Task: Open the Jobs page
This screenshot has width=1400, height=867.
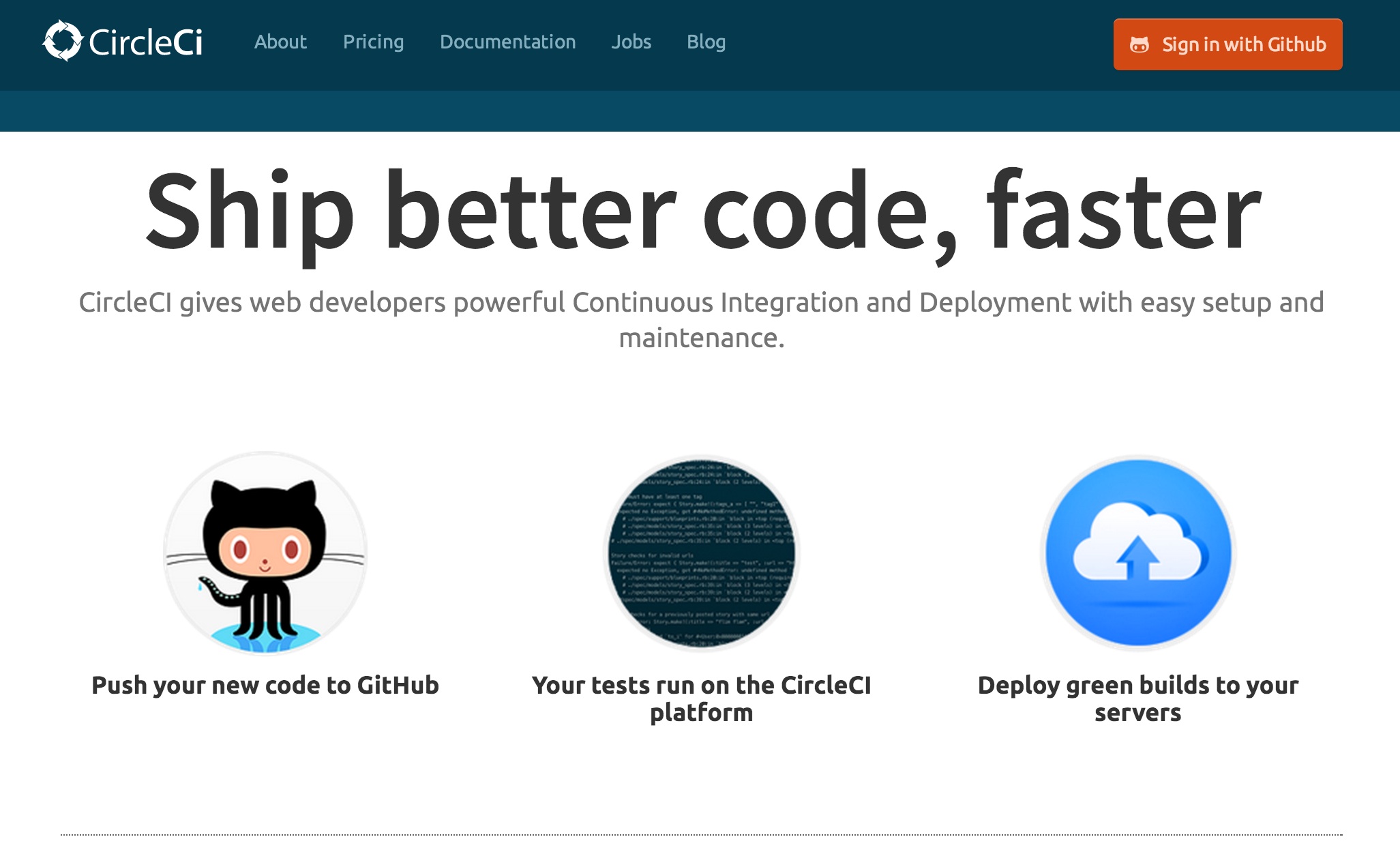Action: [x=631, y=42]
